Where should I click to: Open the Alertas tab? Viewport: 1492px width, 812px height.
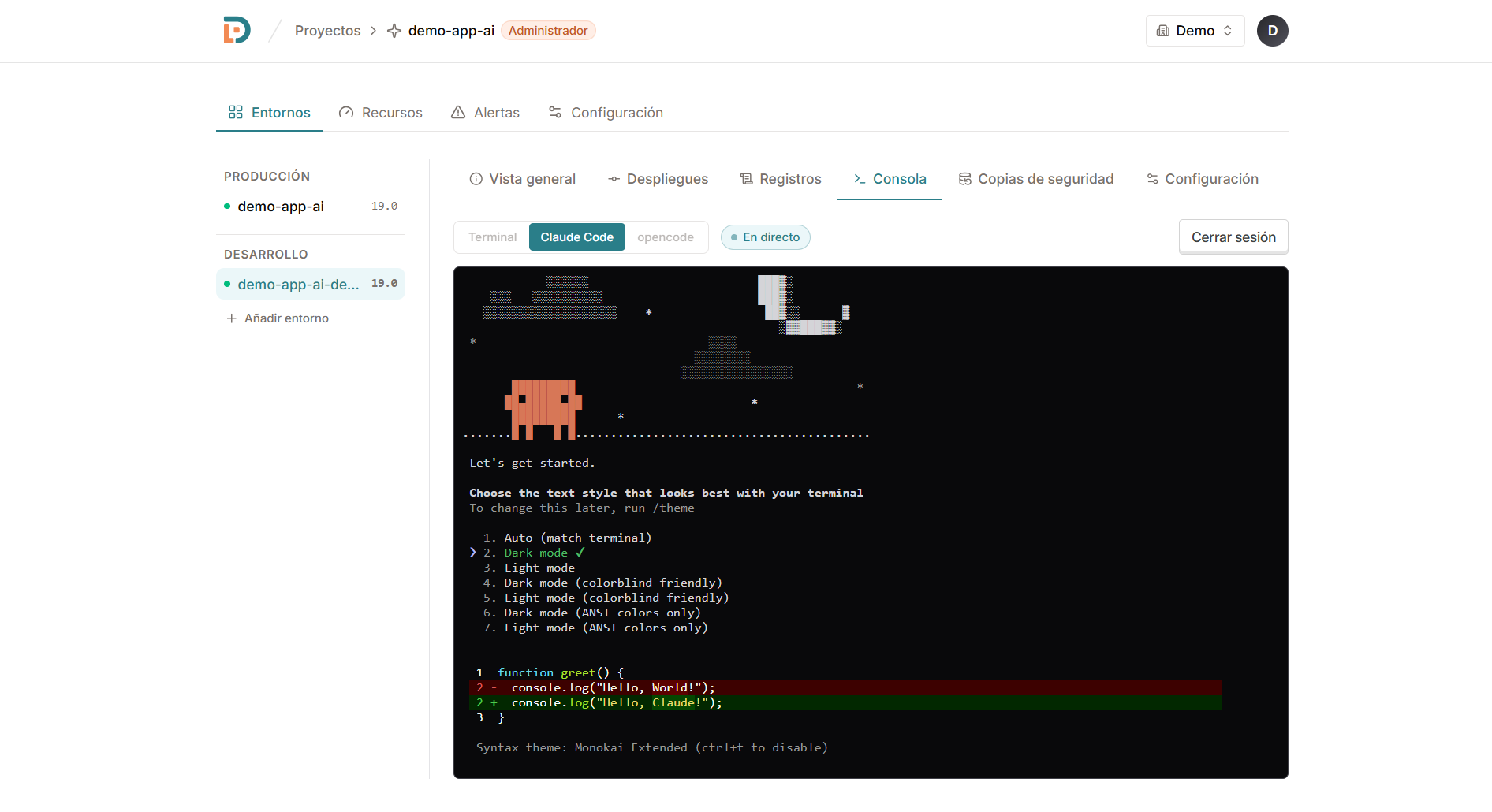point(485,113)
